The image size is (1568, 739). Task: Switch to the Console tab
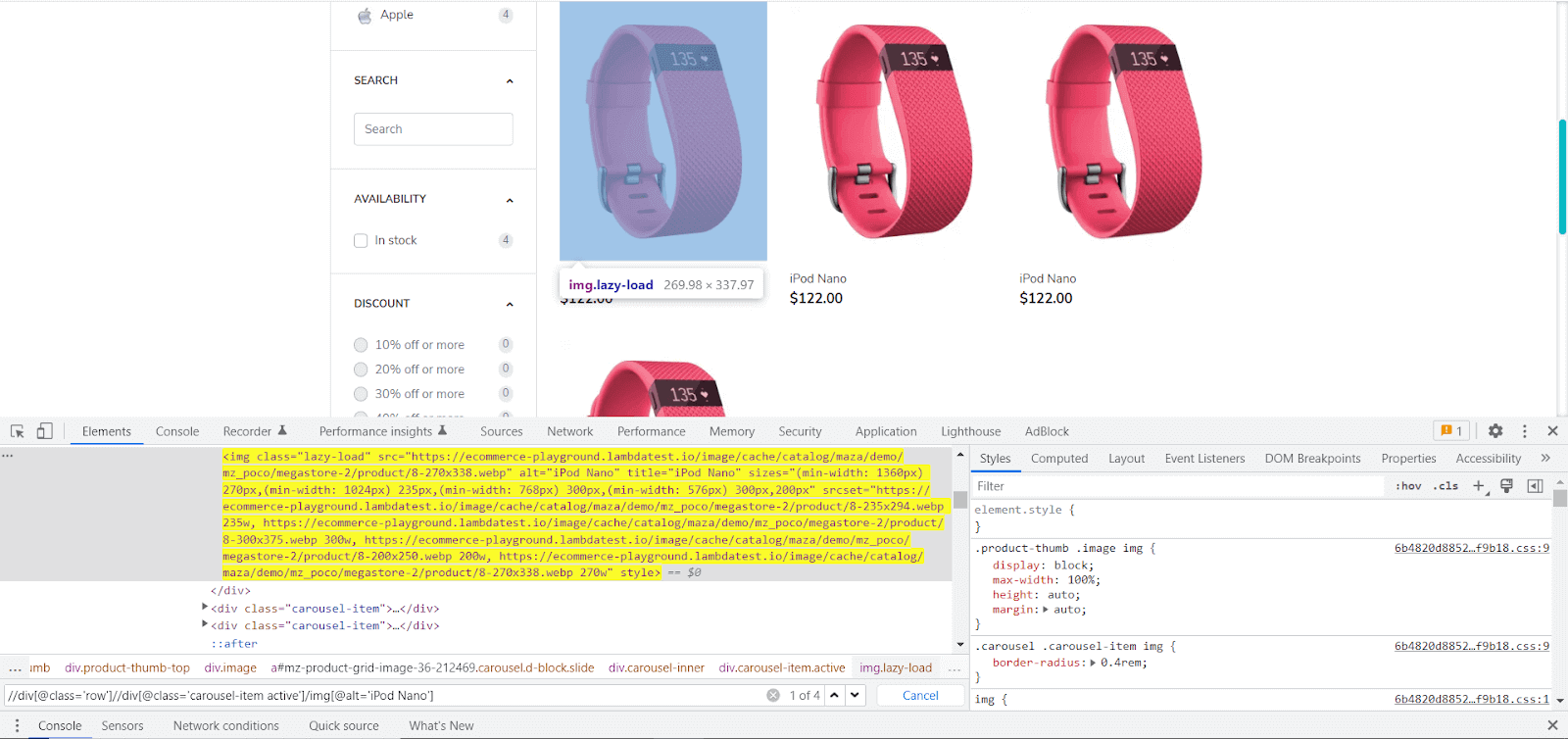coord(177,431)
